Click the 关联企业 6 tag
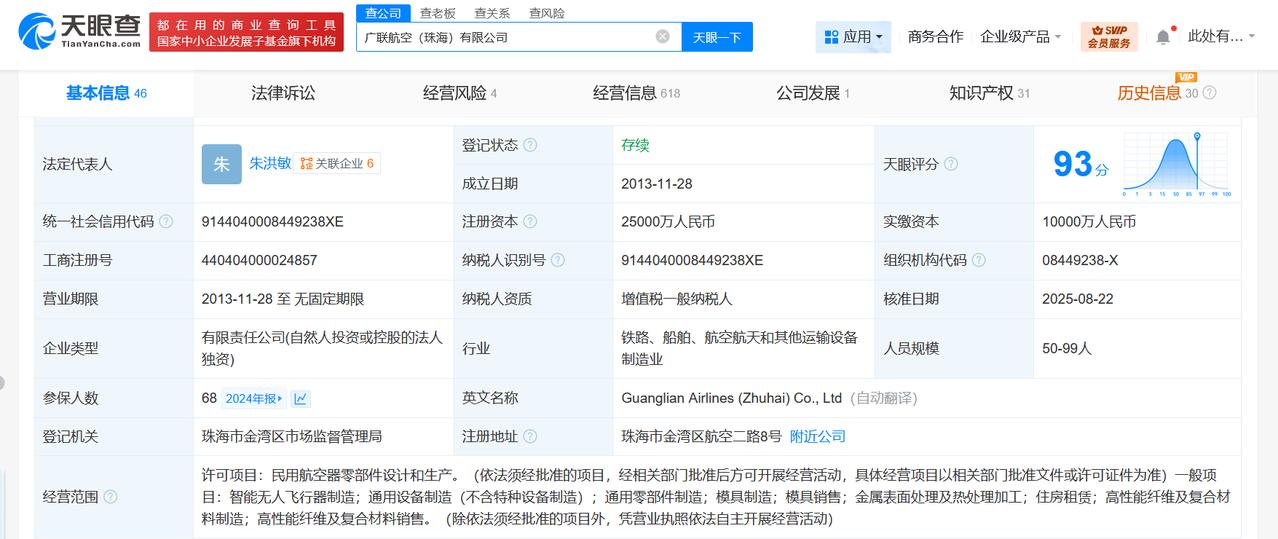 [x=337, y=163]
